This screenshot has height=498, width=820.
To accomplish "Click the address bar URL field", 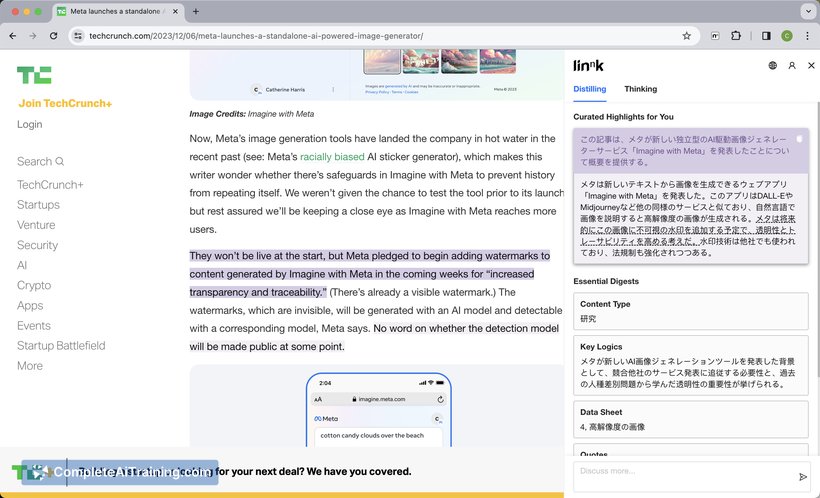I will pos(384,36).
